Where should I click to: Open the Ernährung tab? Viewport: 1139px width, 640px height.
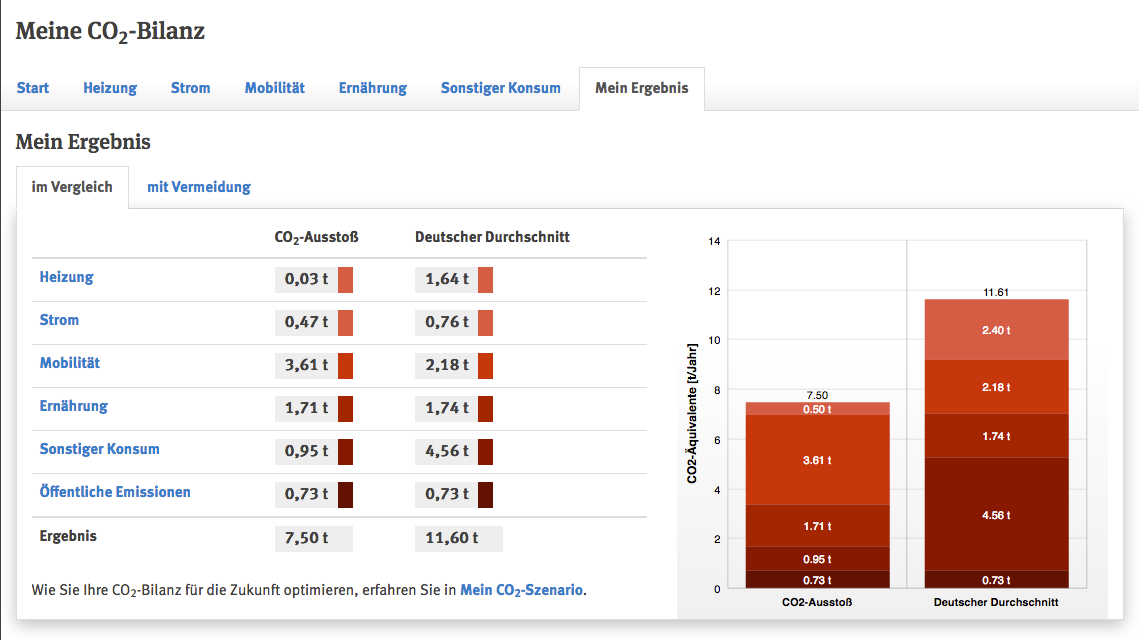[x=372, y=88]
